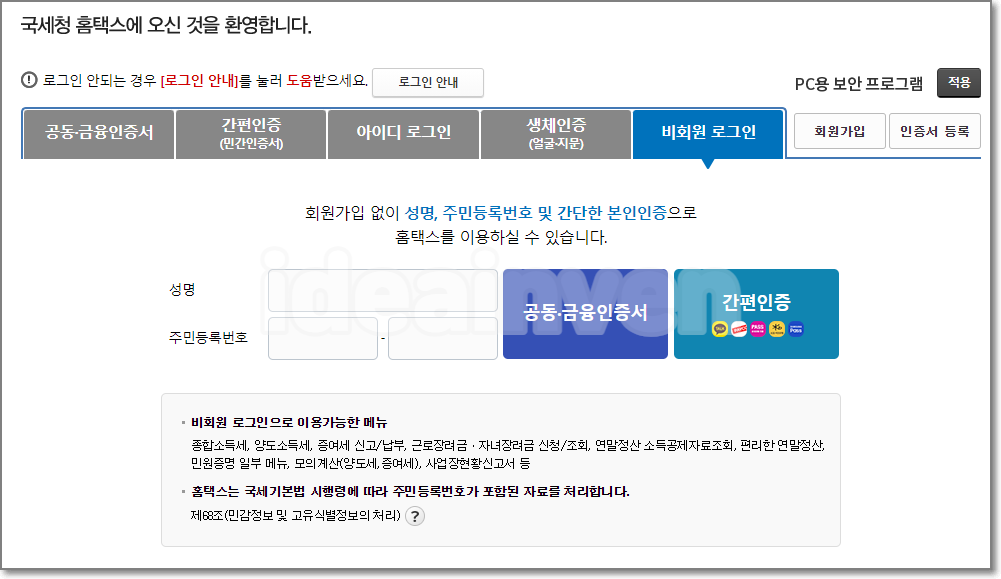Select the 생체인증 (얼굴·지문) tab

click(555, 132)
